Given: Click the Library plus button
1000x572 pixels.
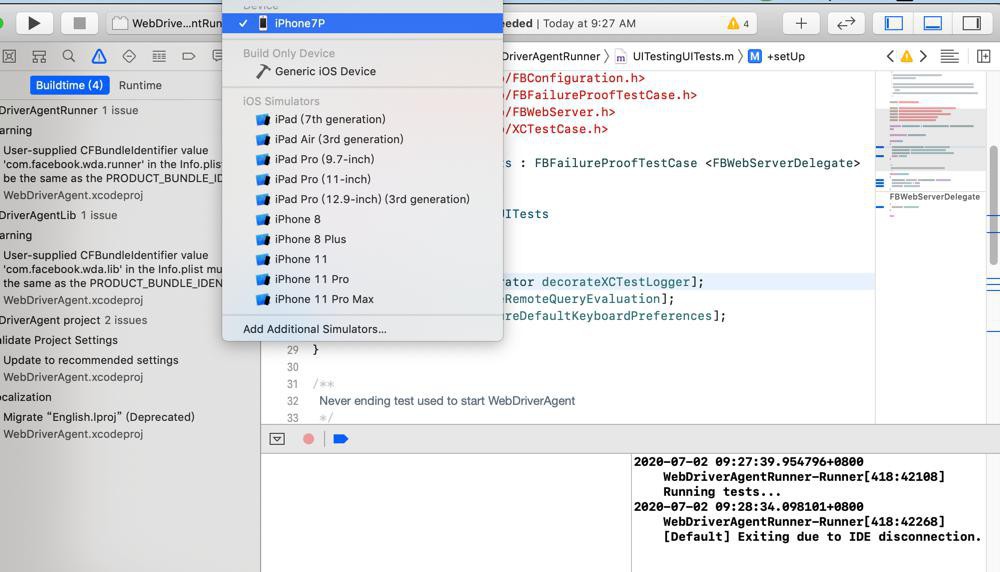Looking at the screenshot, I should pos(801,24).
